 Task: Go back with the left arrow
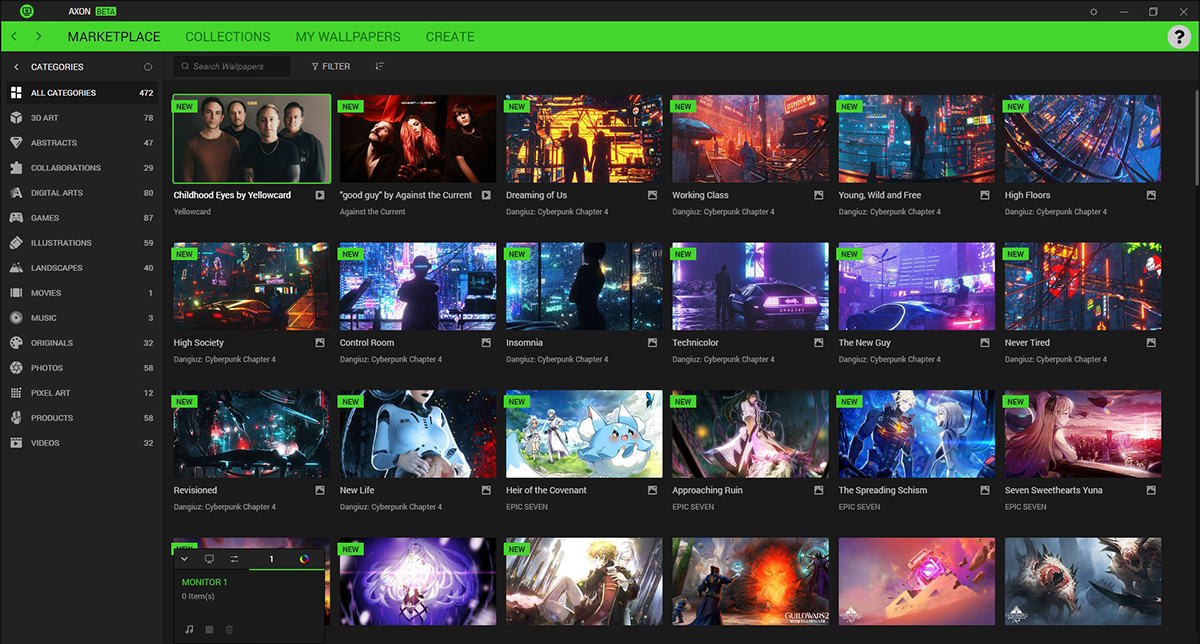[x=14, y=37]
